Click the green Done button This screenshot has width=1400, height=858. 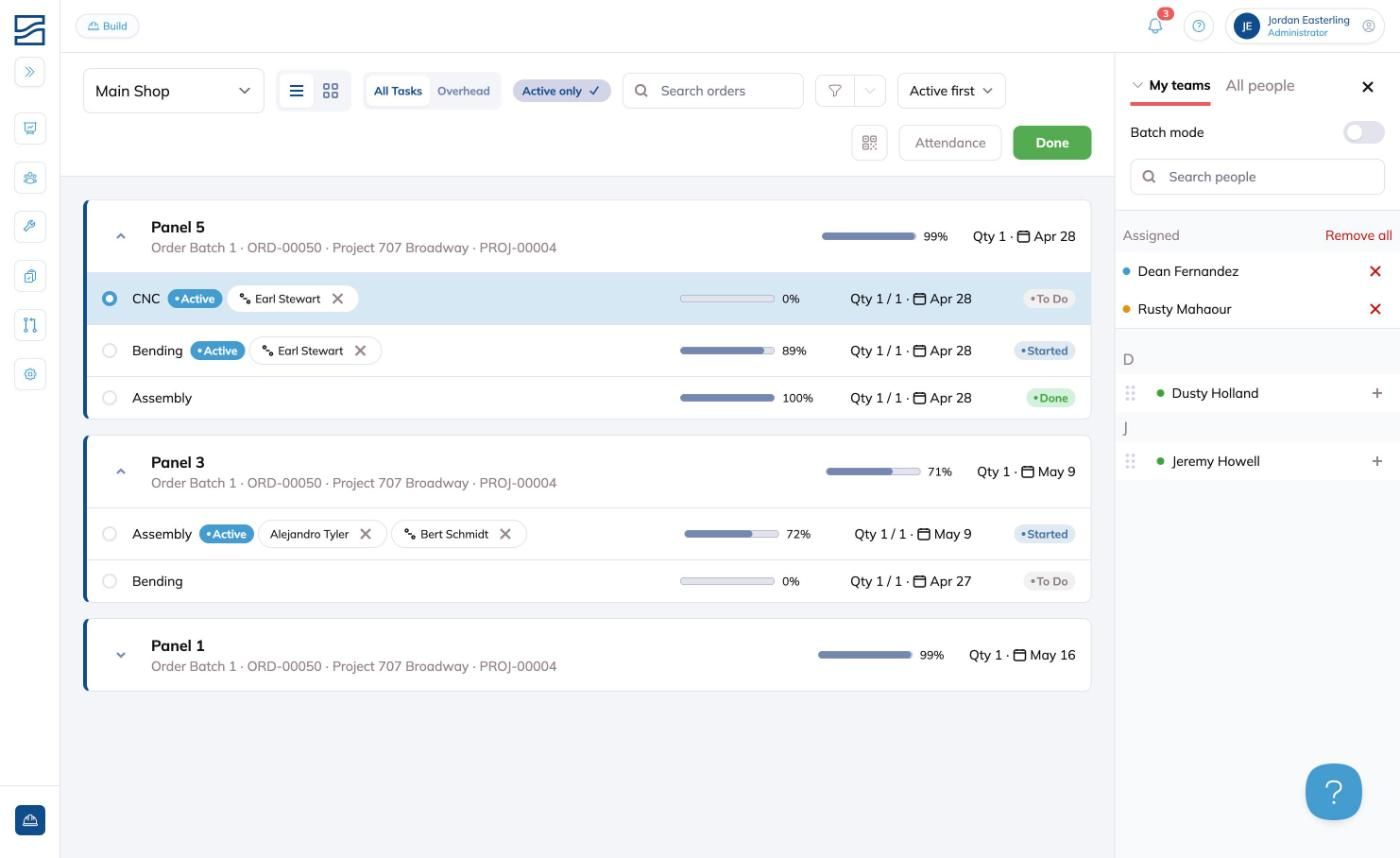[x=1052, y=143]
